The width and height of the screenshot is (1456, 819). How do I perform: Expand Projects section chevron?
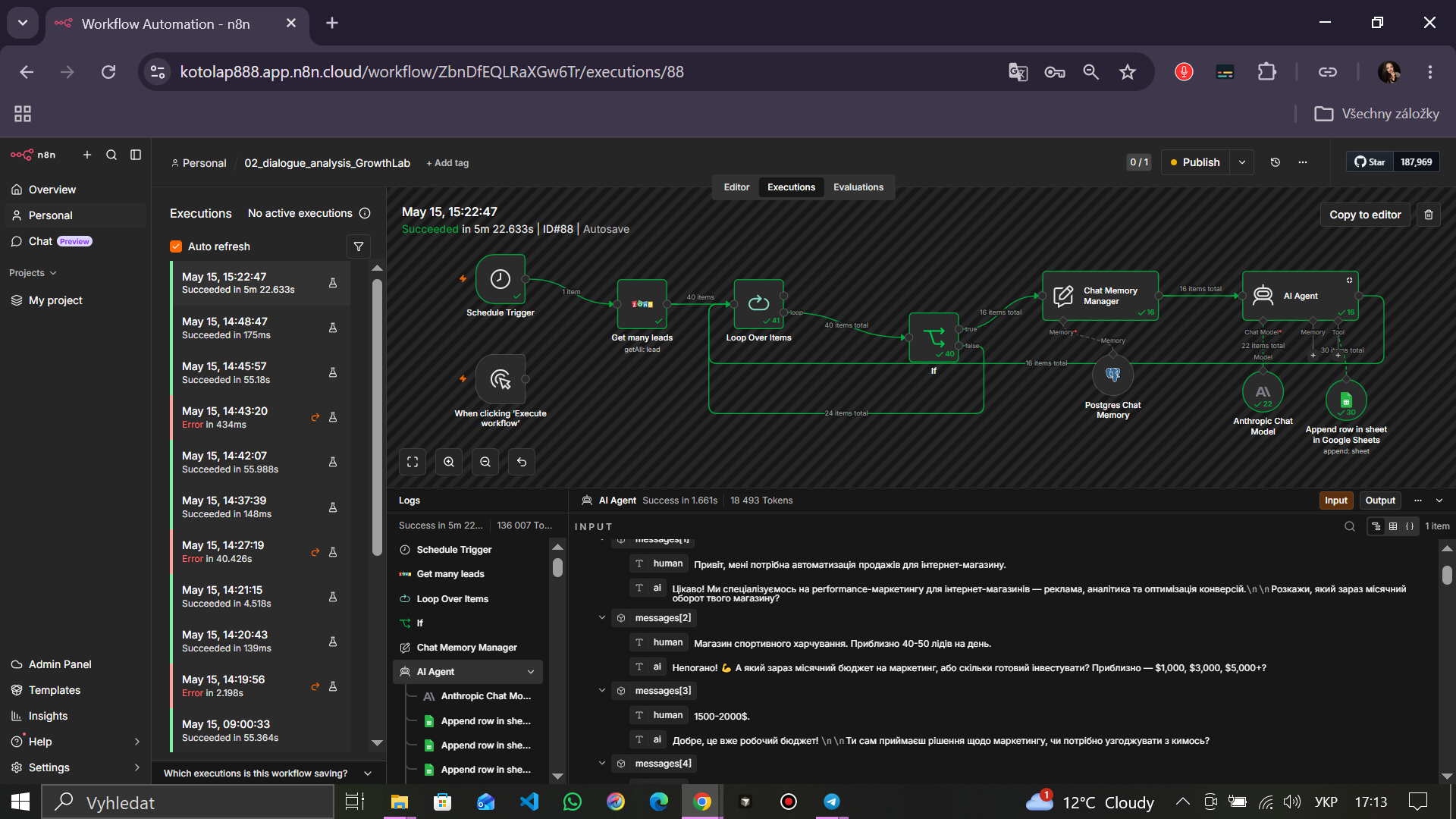click(x=53, y=273)
